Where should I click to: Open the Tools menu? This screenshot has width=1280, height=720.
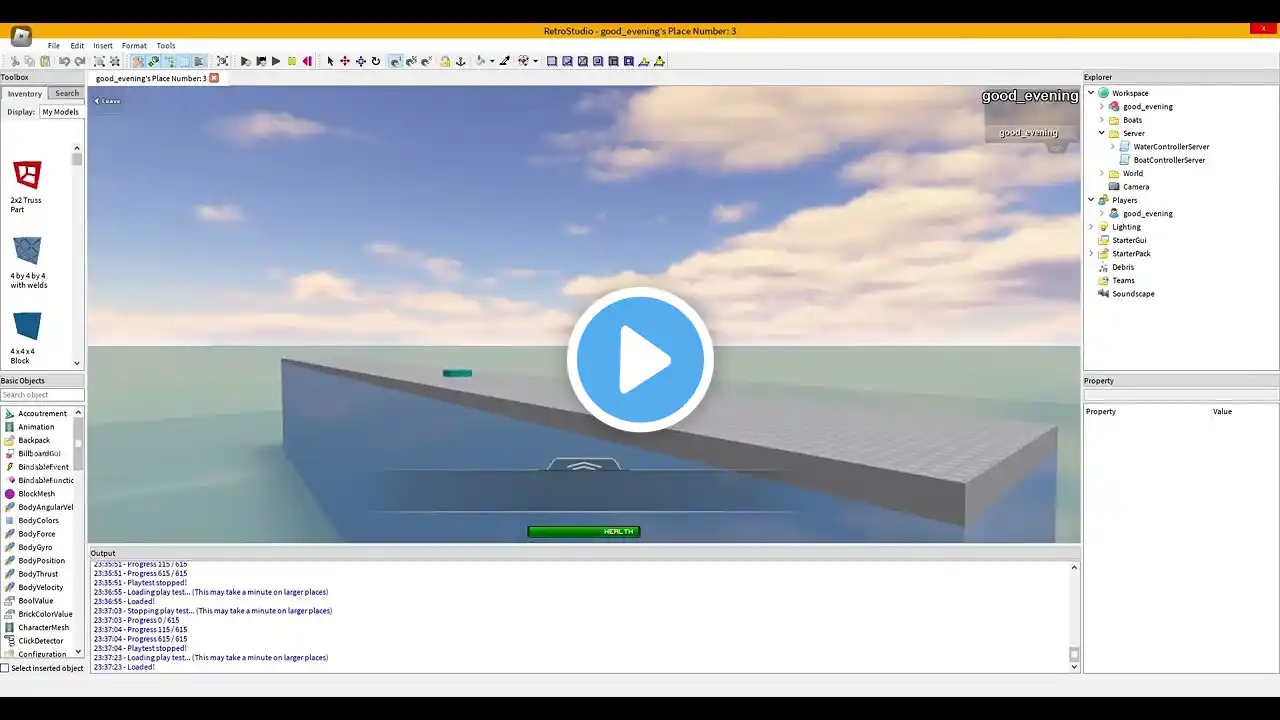click(x=166, y=46)
